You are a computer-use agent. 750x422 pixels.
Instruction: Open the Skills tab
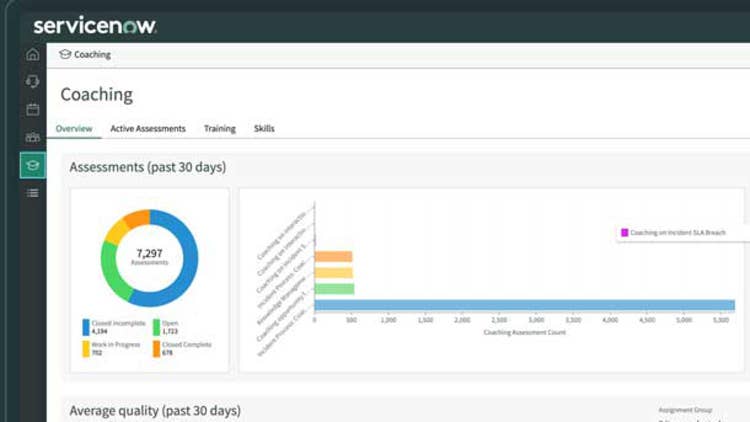pyautogui.click(x=264, y=129)
